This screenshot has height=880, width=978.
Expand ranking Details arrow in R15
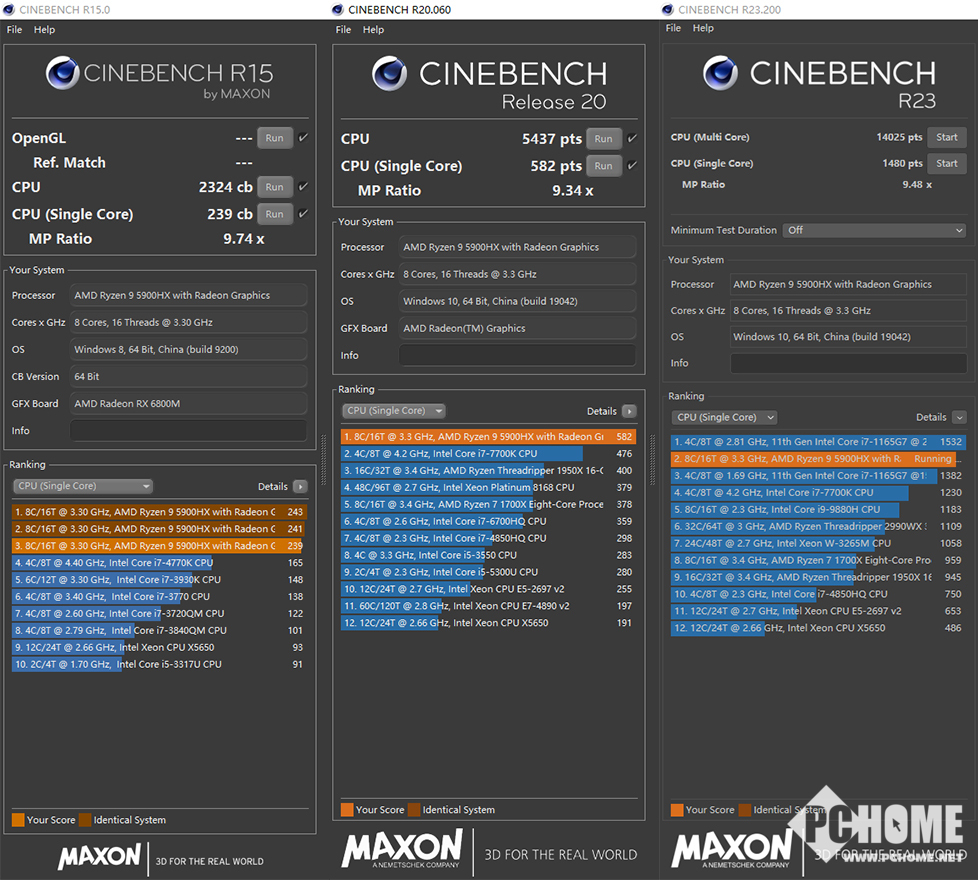300,486
